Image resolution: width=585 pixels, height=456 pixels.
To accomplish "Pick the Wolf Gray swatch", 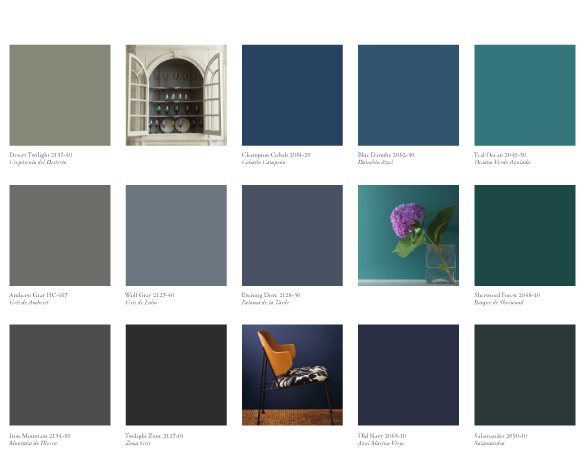I will coord(176,235).
